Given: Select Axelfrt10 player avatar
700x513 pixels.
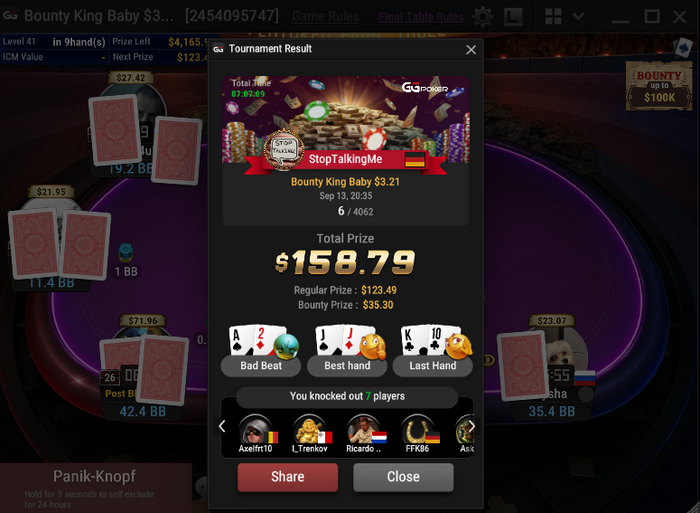Looking at the screenshot, I should [255, 429].
